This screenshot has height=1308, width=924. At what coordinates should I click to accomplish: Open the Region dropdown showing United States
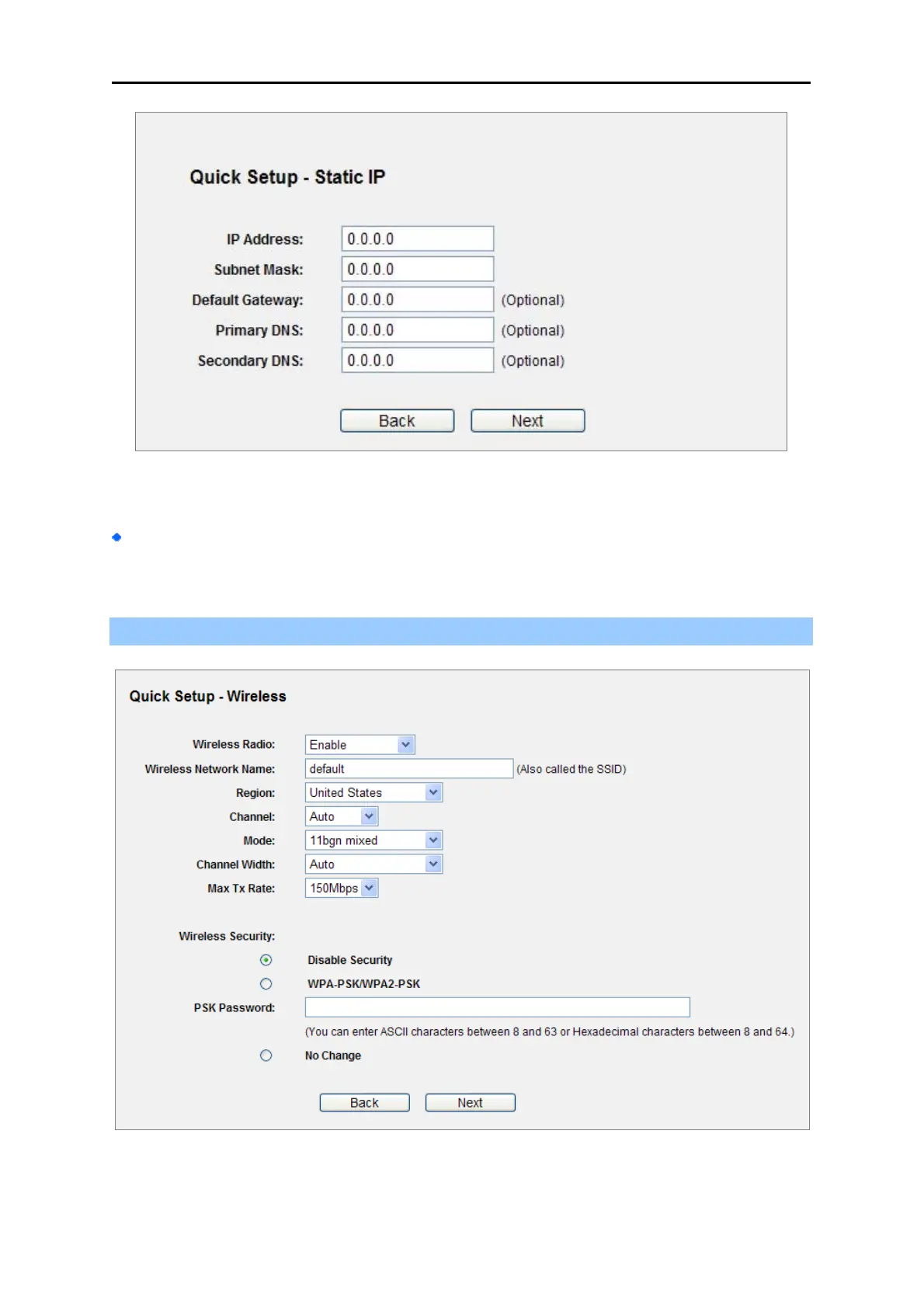click(x=373, y=792)
